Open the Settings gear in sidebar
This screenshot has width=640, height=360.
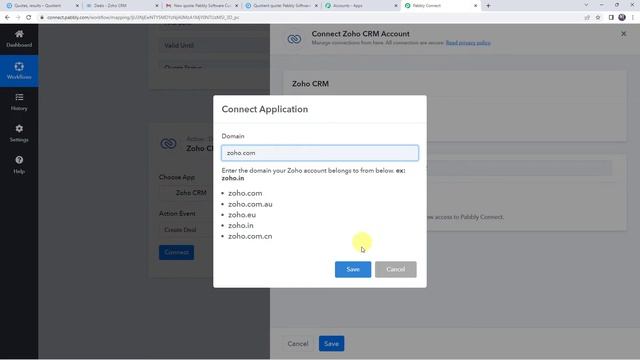tap(19, 133)
